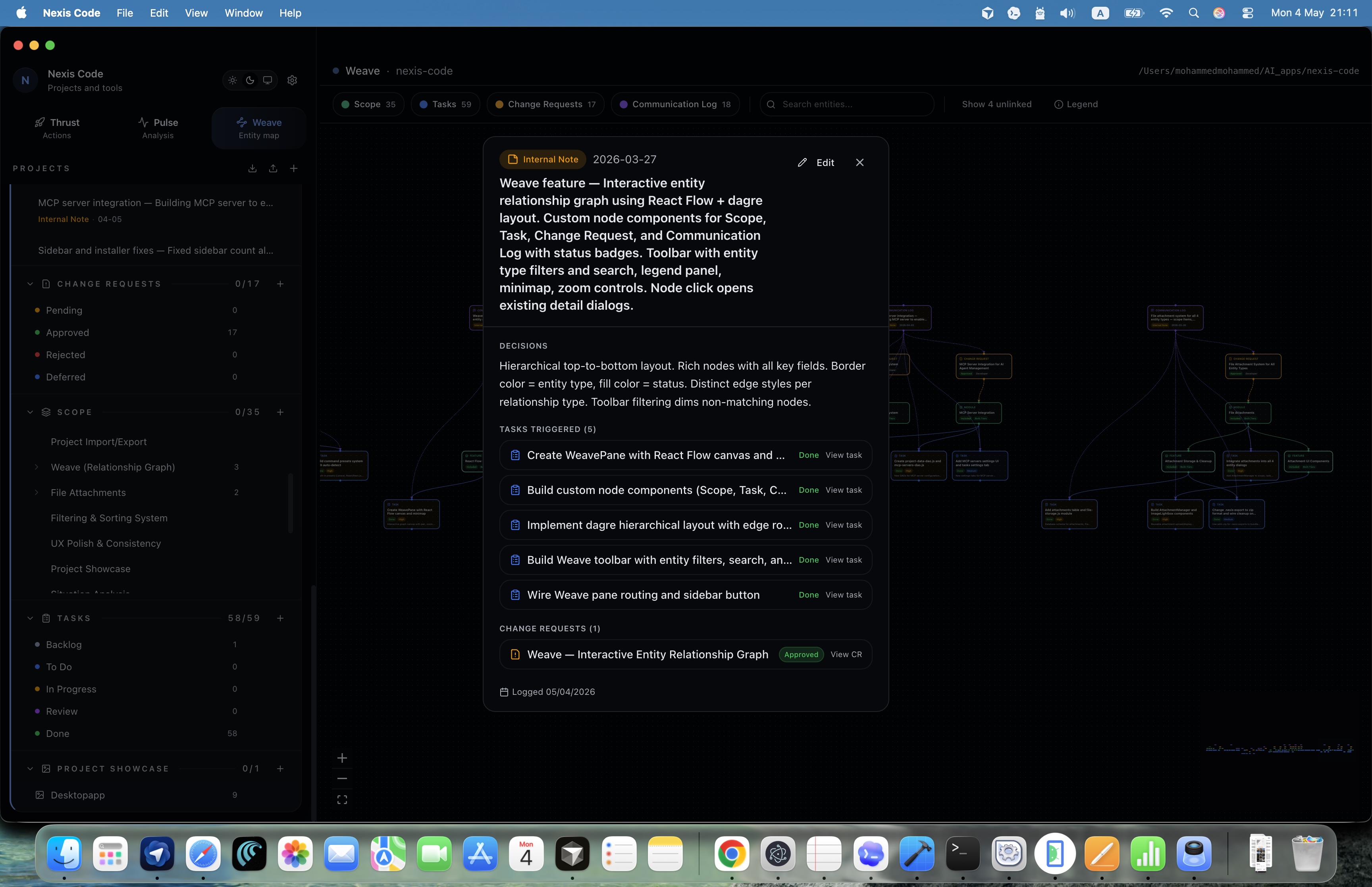Open MCP server integration note entry
Image resolution: width=1372 pixels, height=887 pixels.
(156, 210)
